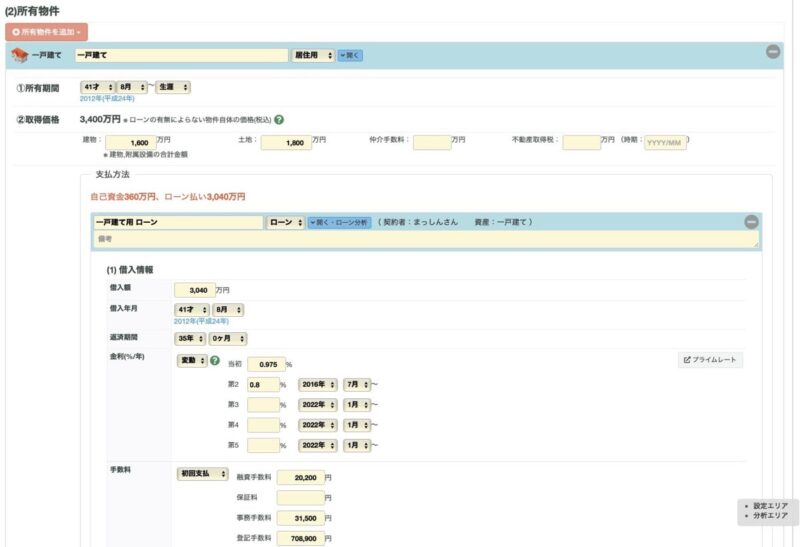Remove the 一戸建て property with minus icon
The image size is (800, 547).
coord(773,51)
